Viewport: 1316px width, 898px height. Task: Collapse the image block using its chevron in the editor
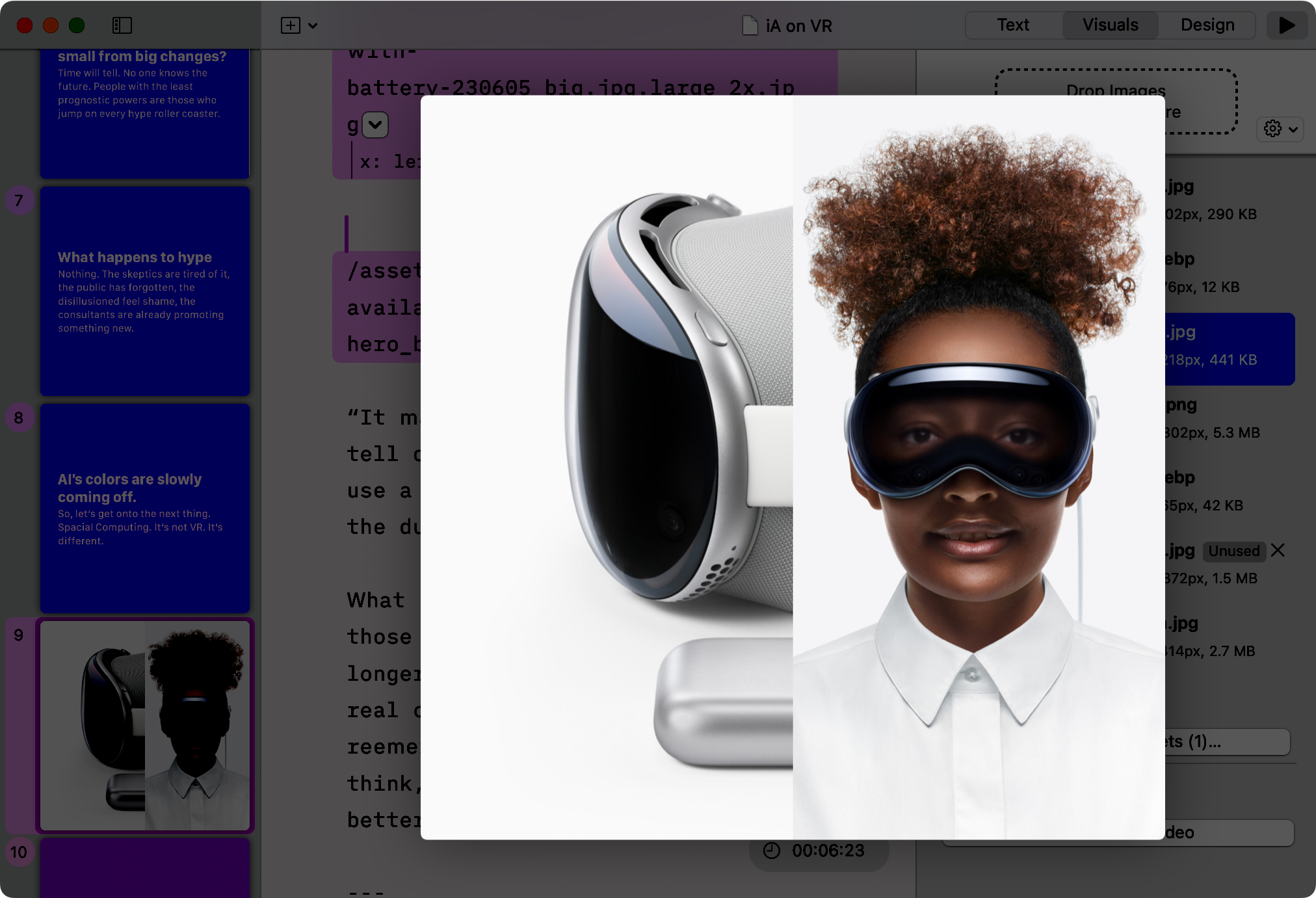tap(374, 125)
